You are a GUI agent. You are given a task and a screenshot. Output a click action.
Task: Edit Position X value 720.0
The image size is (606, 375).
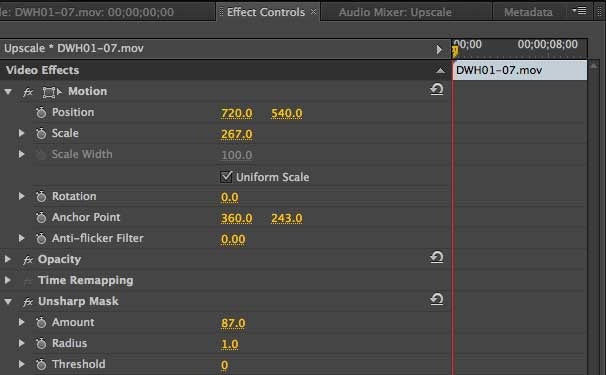(x=237, y=113)
